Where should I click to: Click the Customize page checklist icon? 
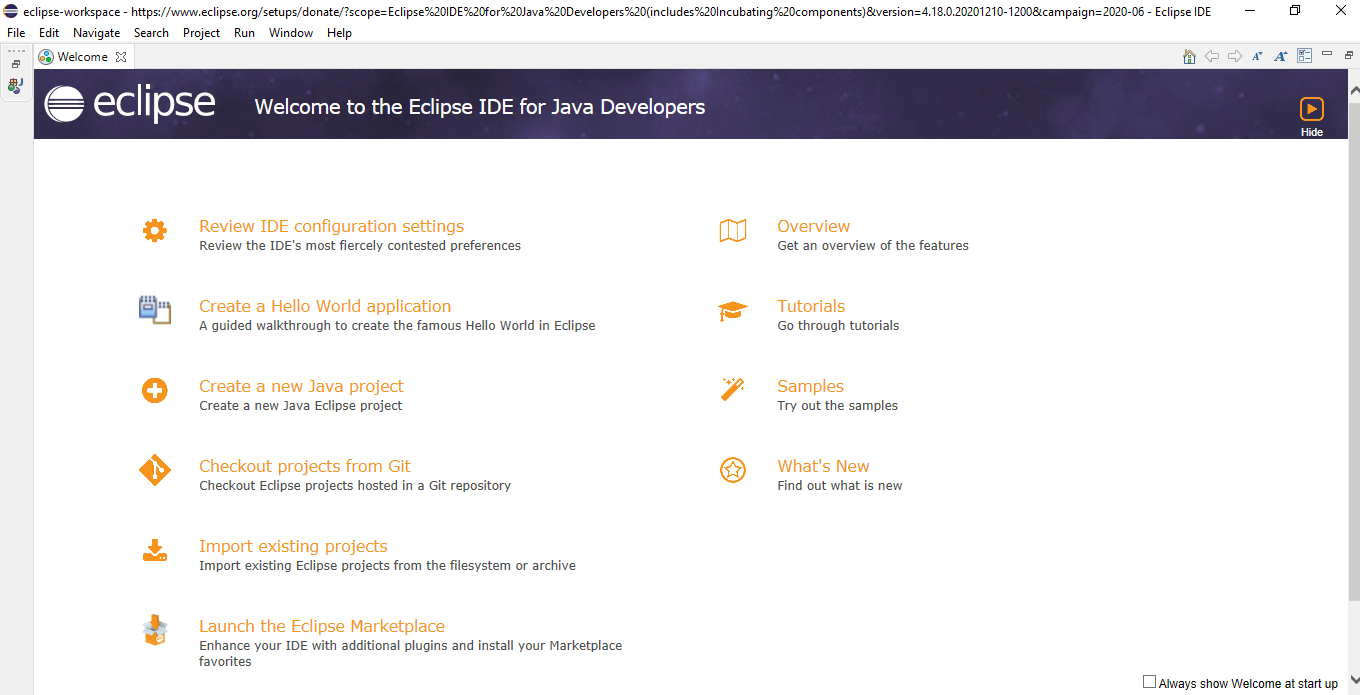pyautogui.click(x=1304, y=57)
